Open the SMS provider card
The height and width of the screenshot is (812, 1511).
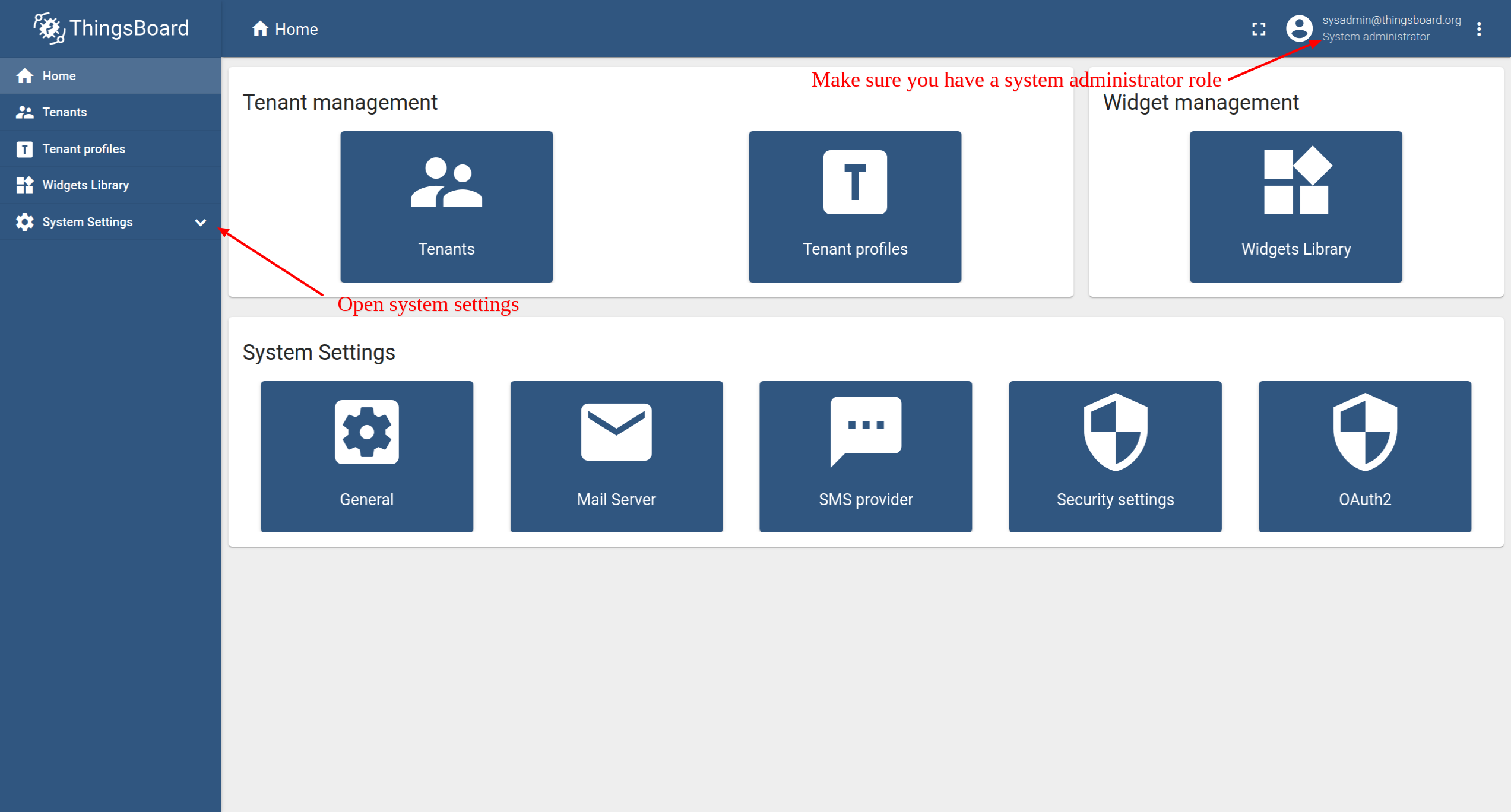tap(865, 456)
